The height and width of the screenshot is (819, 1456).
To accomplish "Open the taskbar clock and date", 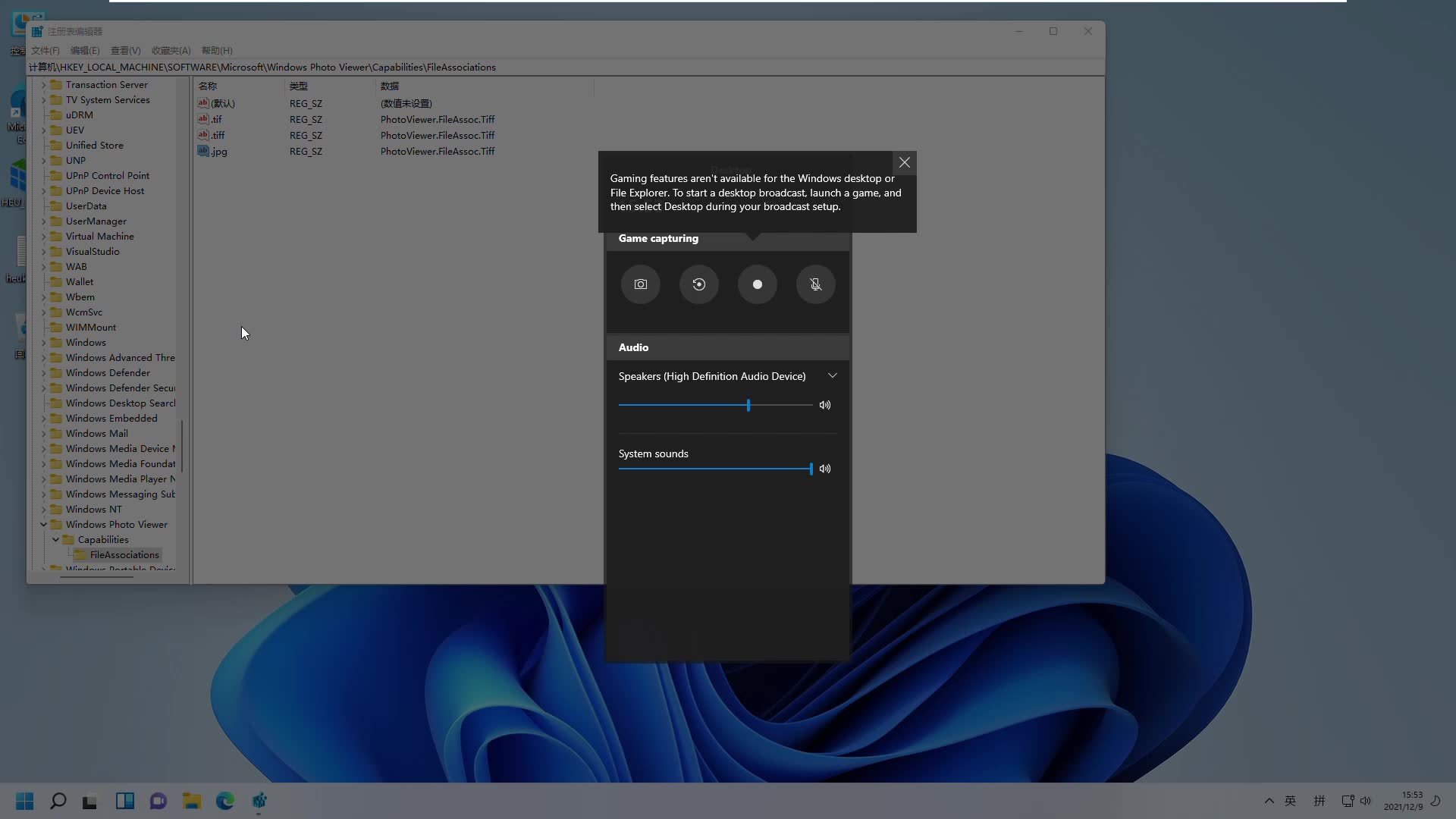I will tap(1403, 801).
